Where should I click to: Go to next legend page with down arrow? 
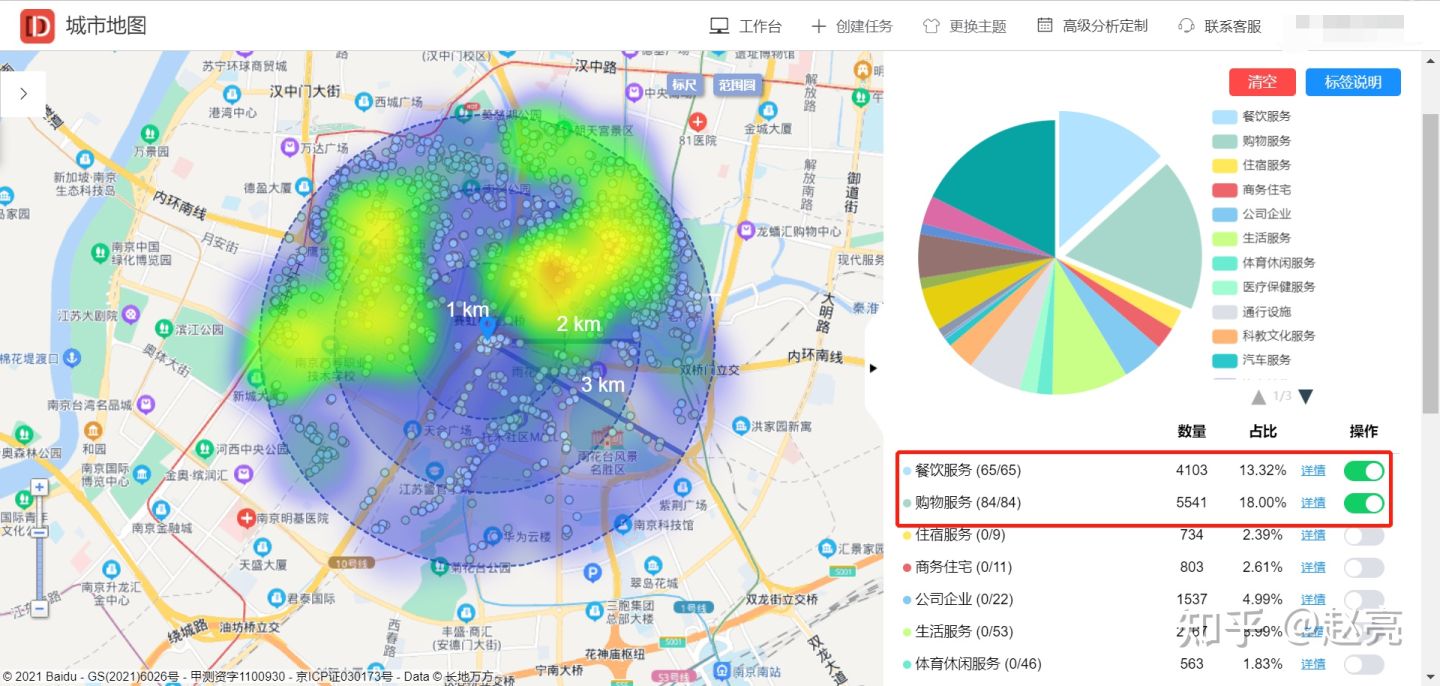pyautogui.click(x=1305, y=397)
